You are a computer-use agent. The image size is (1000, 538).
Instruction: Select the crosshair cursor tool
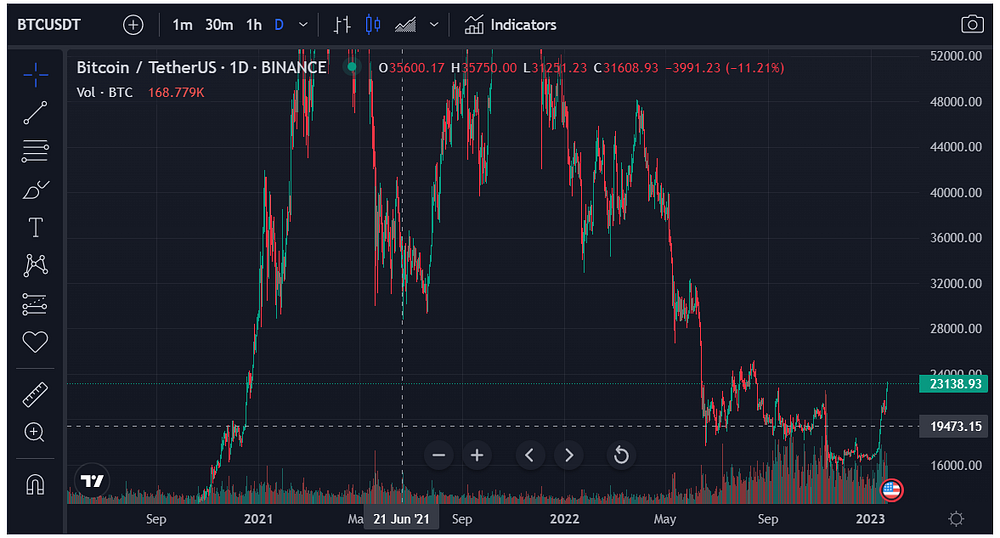(x=35, y=75)
